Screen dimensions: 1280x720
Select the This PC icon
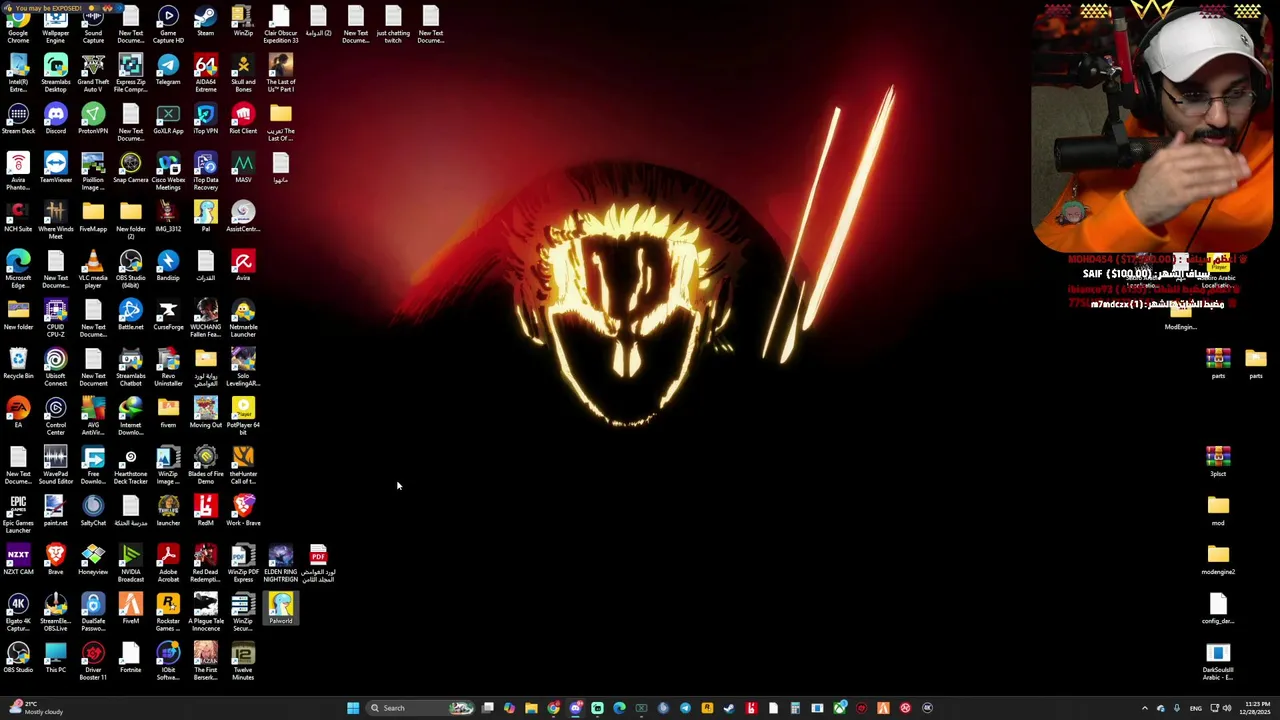(x=56, y=658)
